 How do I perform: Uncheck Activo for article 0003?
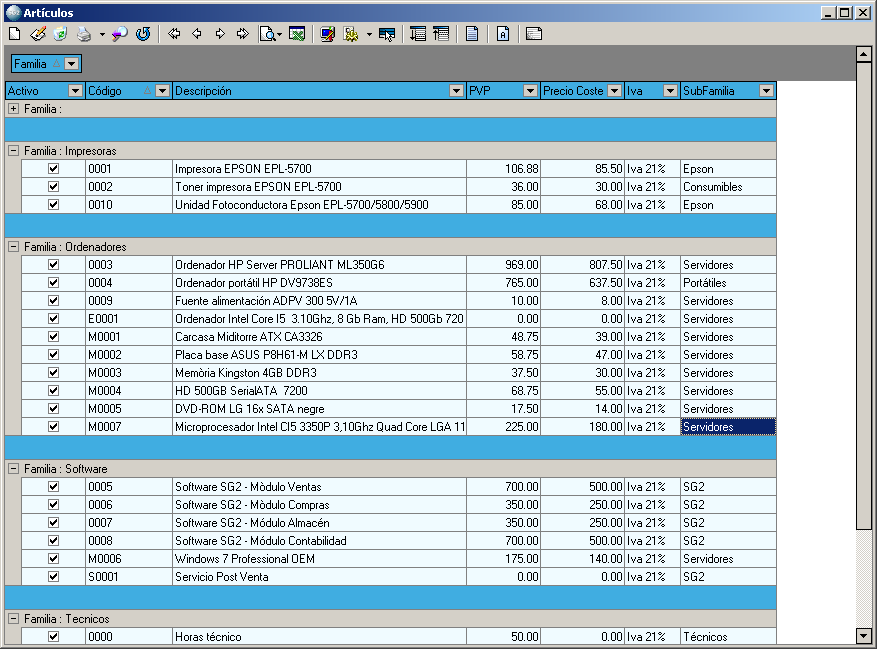tap(53, 265)
